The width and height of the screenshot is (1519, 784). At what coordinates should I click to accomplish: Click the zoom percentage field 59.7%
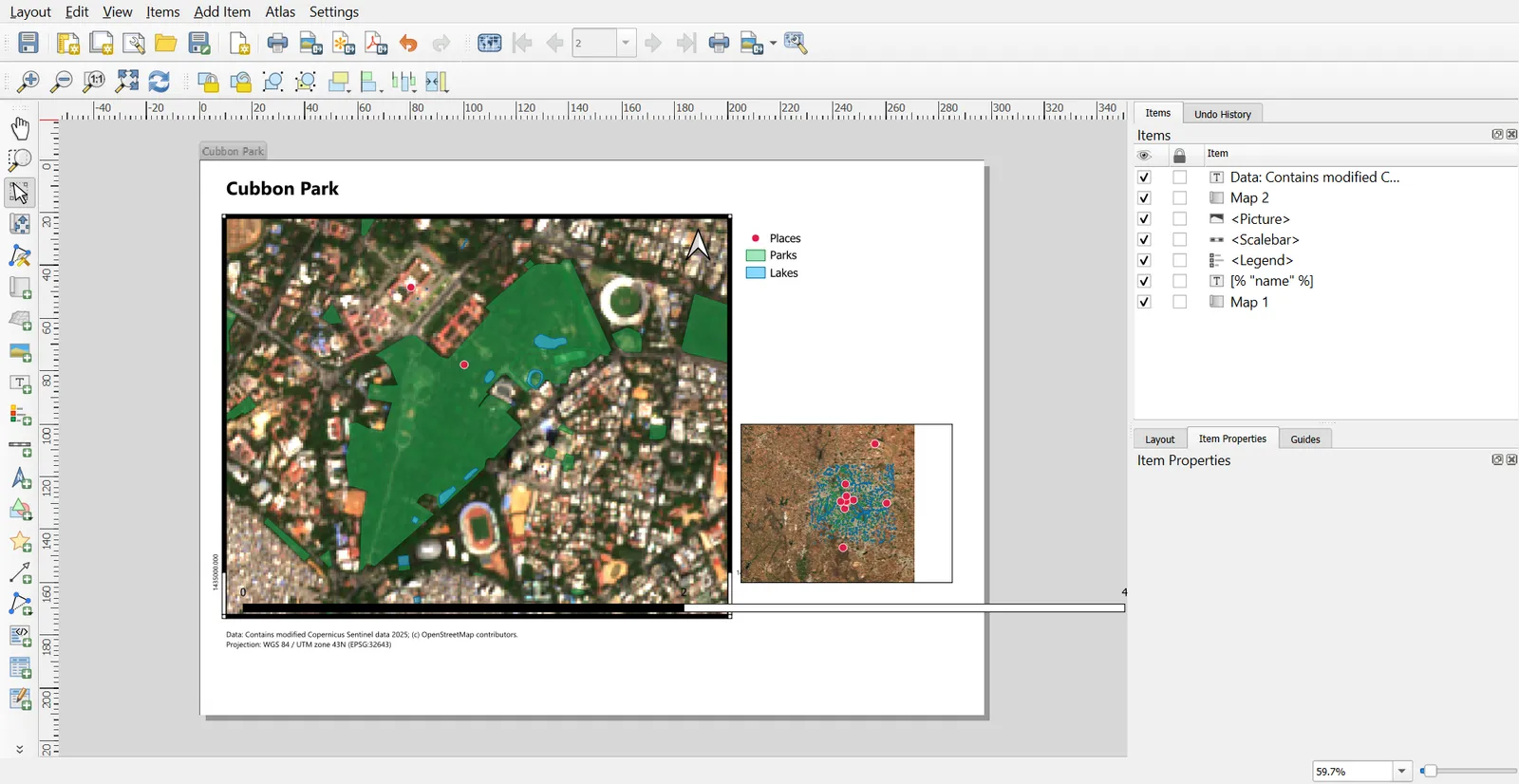tap(1353, 772)
